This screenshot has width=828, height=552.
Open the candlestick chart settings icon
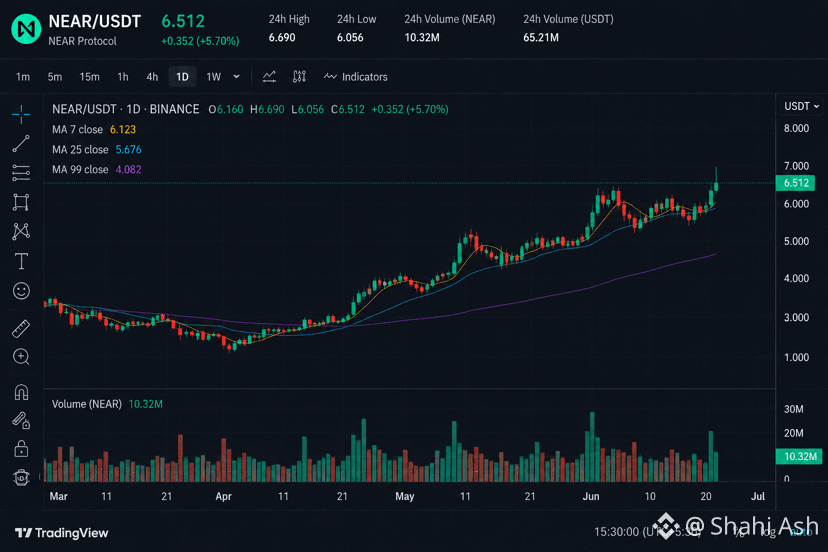[299, 77]
